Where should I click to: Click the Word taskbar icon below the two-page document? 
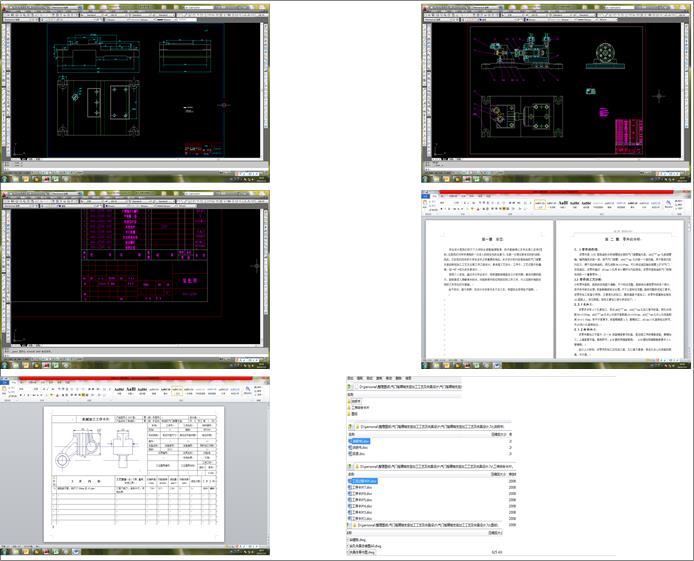pos(497,365)
